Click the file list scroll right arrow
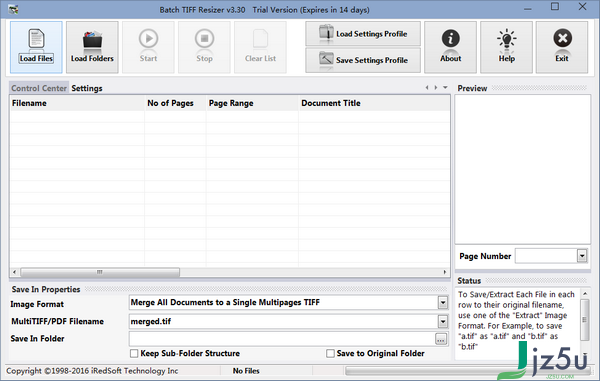Viewport: 600px width, 381px height. [445, 272]
